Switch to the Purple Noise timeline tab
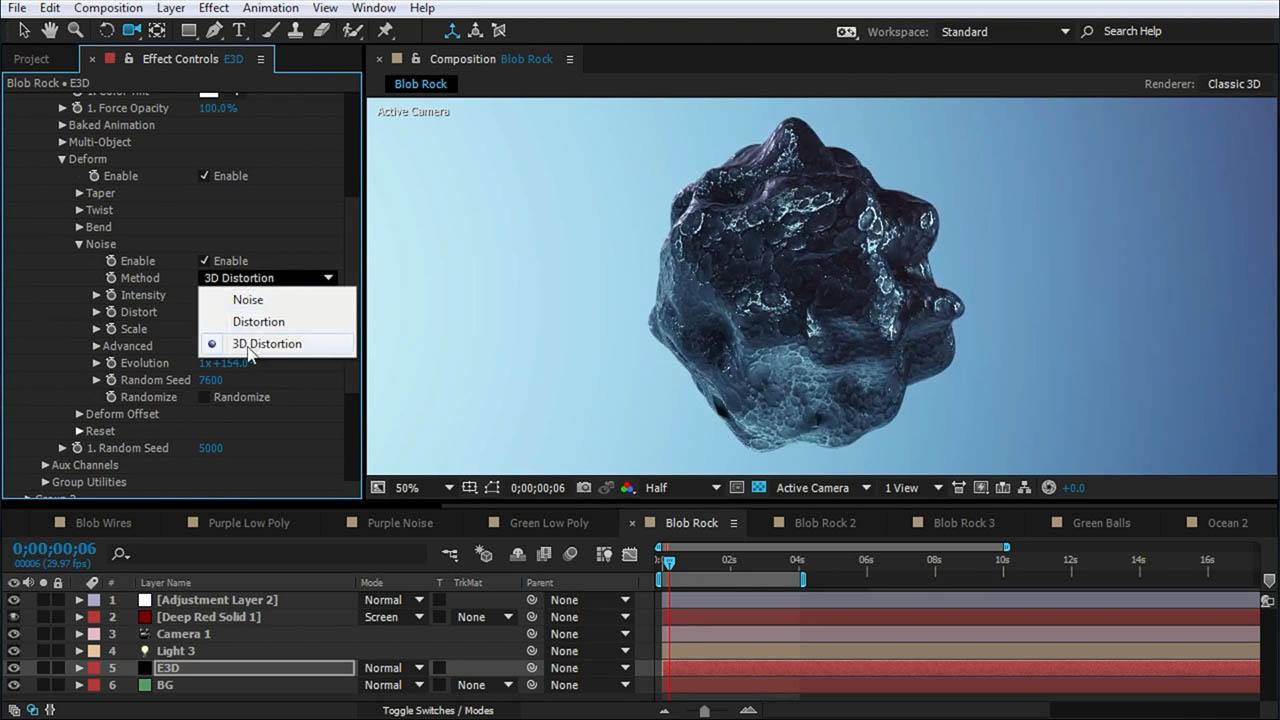Image resolution: width=1280 pixels, height=720 pixels. click(400, 523)
